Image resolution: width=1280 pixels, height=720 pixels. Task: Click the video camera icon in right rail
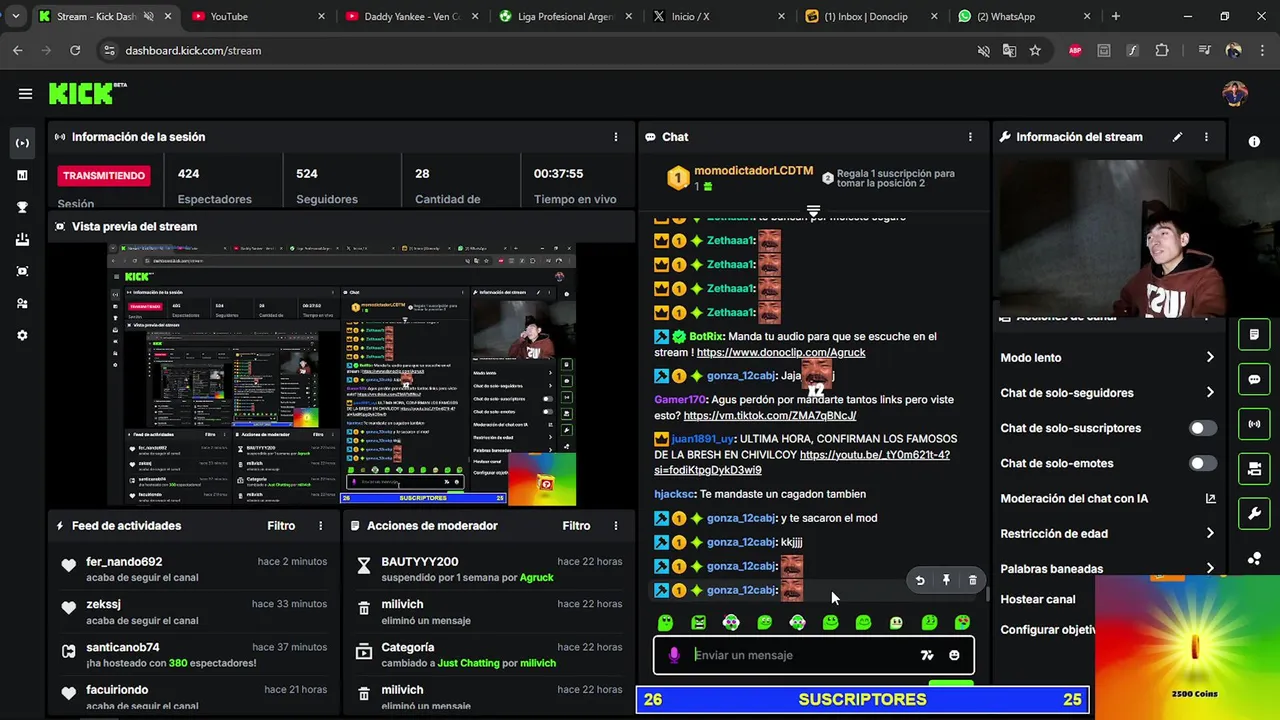1254,469
